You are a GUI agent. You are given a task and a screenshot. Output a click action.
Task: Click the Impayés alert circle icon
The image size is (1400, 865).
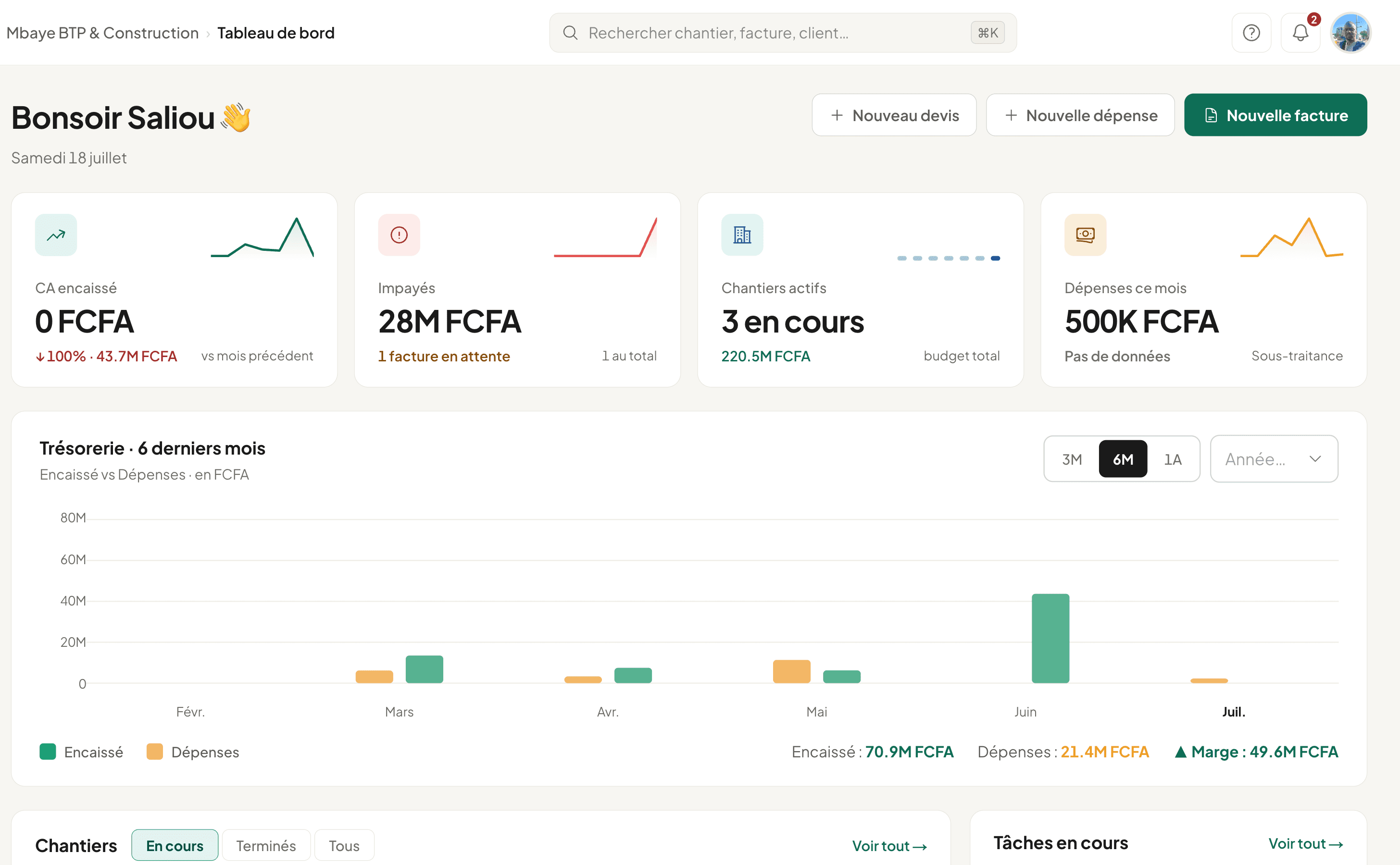pyautogui.click(x=399, y=235)
